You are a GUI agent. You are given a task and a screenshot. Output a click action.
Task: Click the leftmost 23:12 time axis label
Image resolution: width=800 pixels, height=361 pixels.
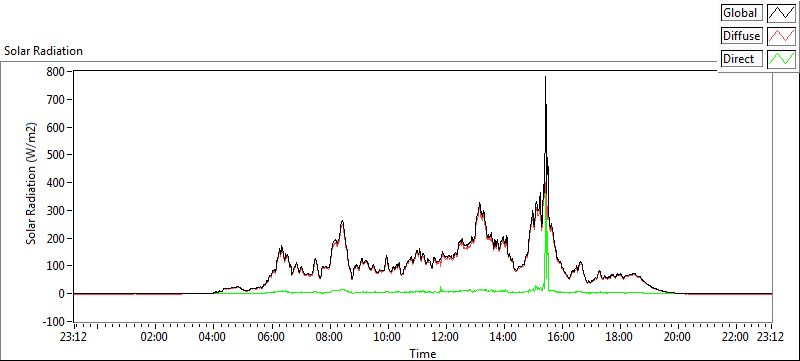[73, 337]
